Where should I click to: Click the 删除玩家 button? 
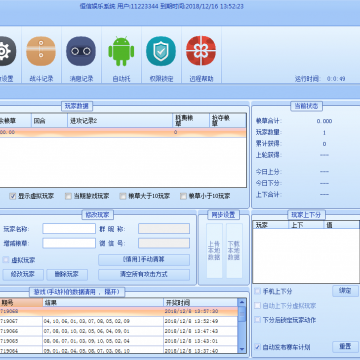tap(67, 275)
